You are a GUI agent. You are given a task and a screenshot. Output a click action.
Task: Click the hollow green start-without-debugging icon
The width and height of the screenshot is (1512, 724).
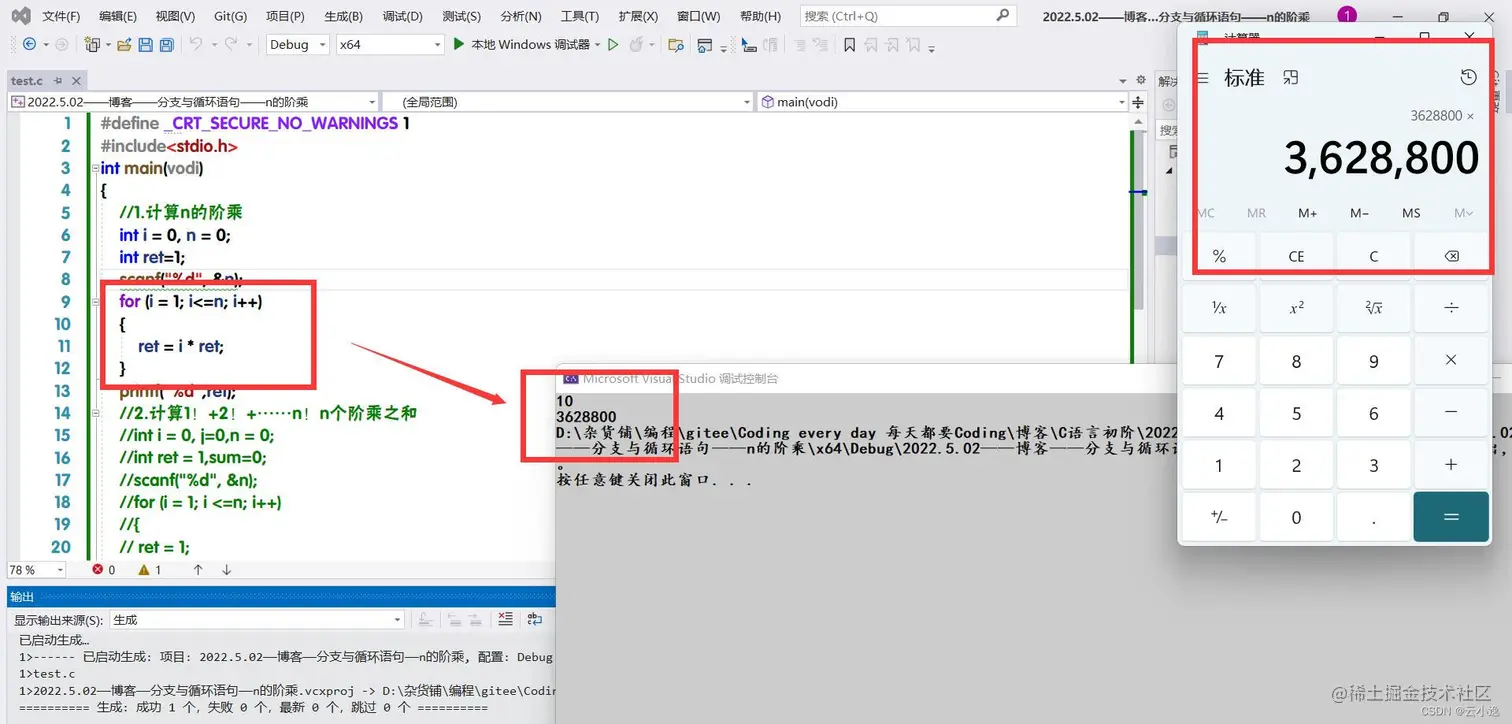pyautogui.click(x=613, y=44)
